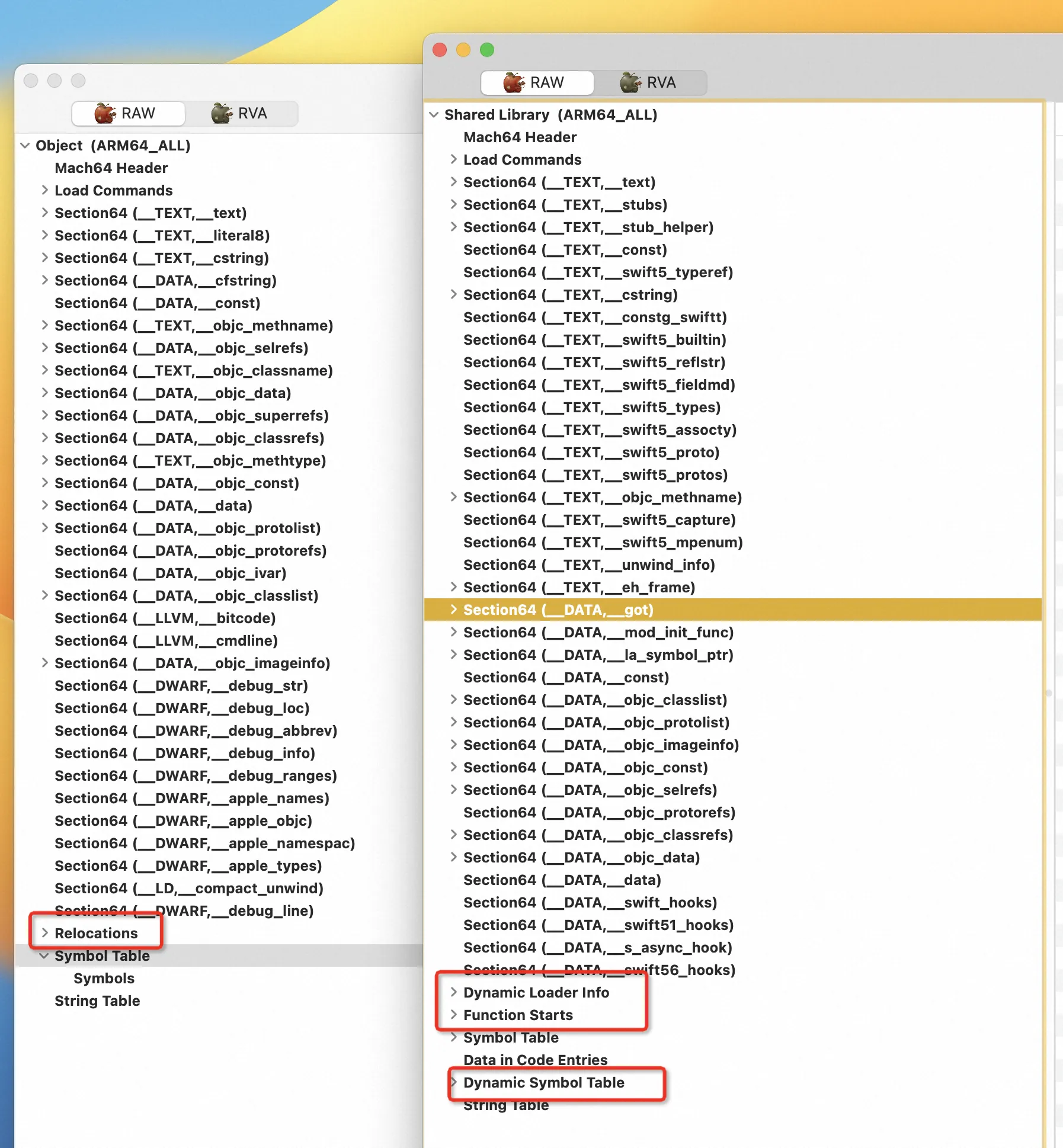This screenshot has height=1148, width=1063.
Task: Select String Table in the Object window
Action: pos(97,1001)
